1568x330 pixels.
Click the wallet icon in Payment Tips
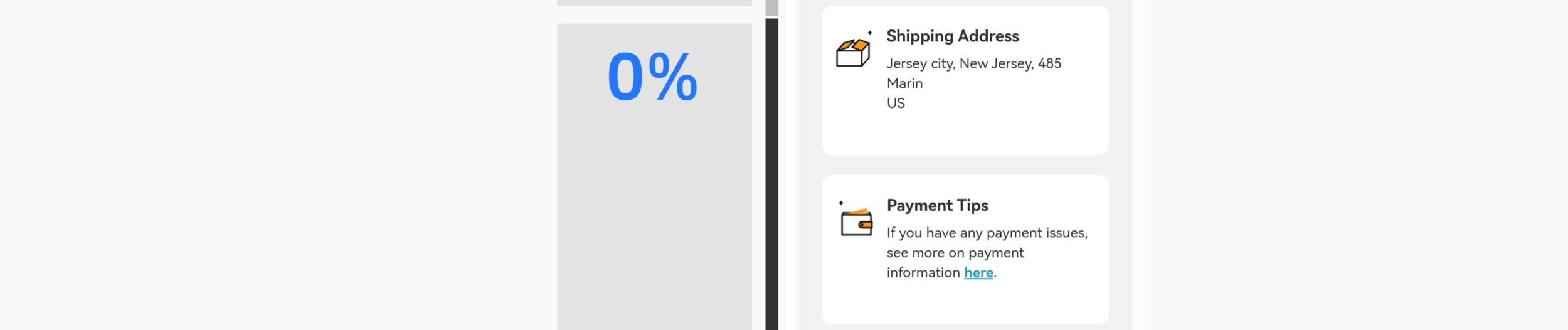coord(857,222)
